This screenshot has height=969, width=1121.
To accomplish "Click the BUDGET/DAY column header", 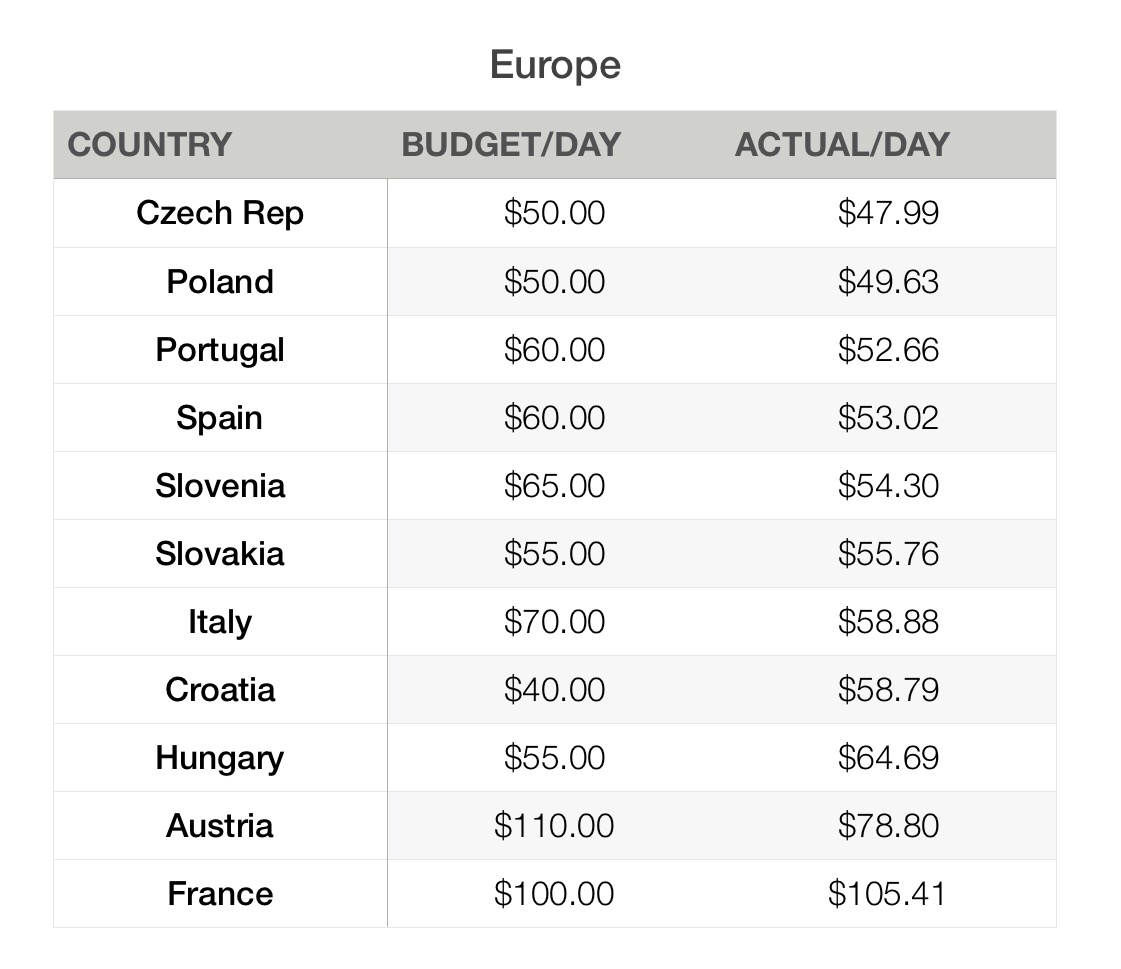I will (x=511, y=145).
